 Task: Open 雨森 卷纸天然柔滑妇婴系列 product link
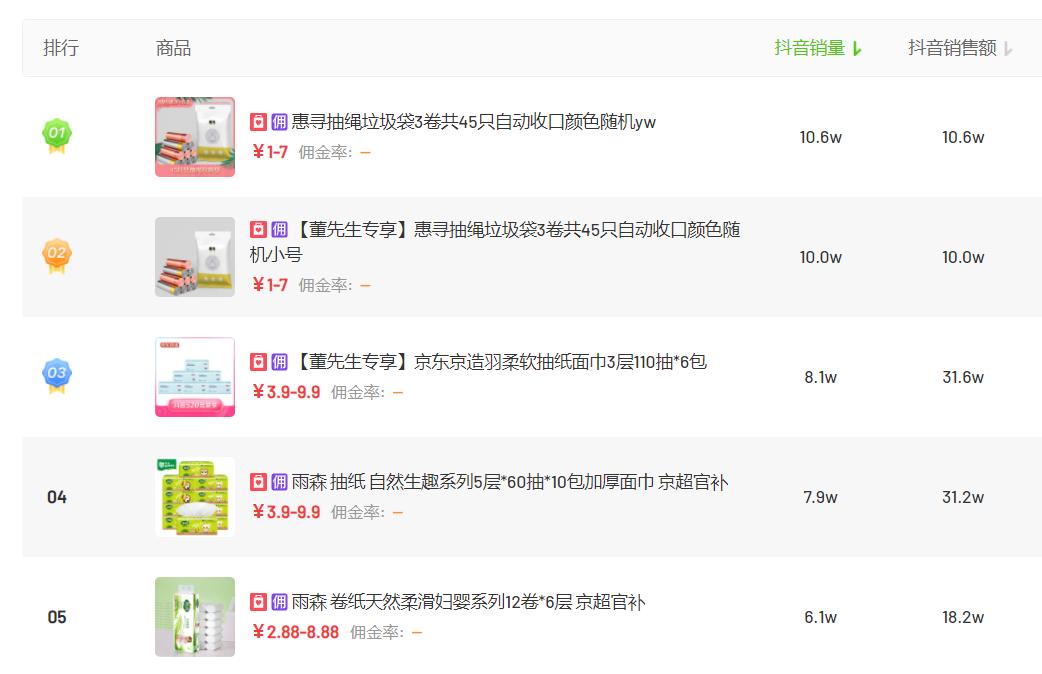pyautogui.click(x=469, y=602)
